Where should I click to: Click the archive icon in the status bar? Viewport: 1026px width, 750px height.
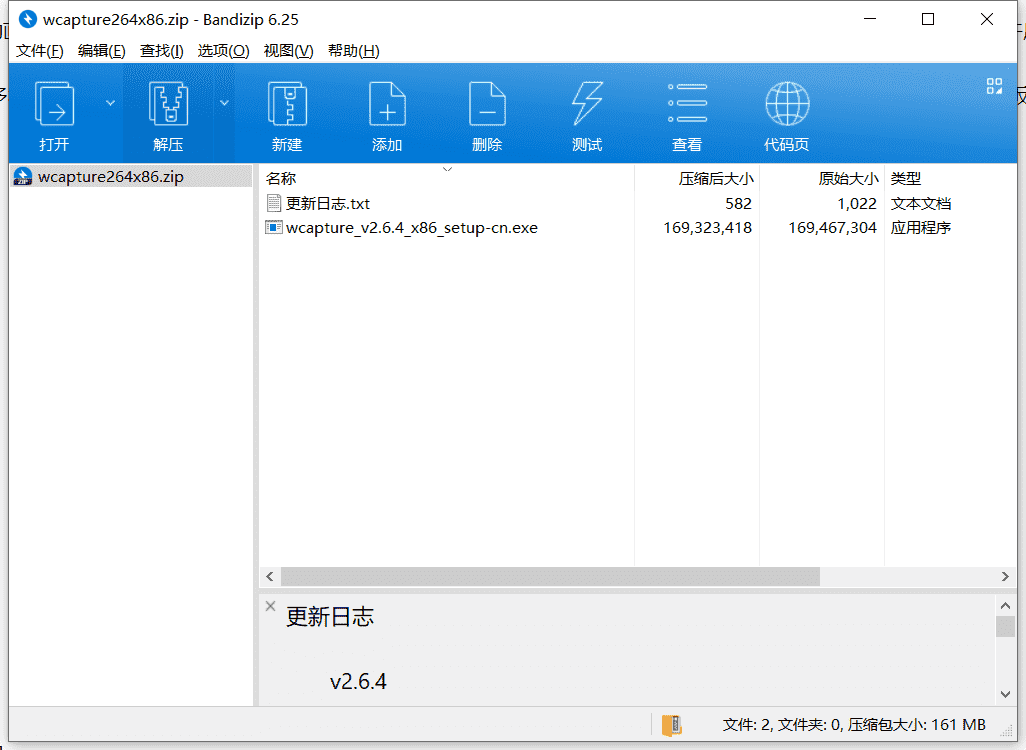pos(672,725)
